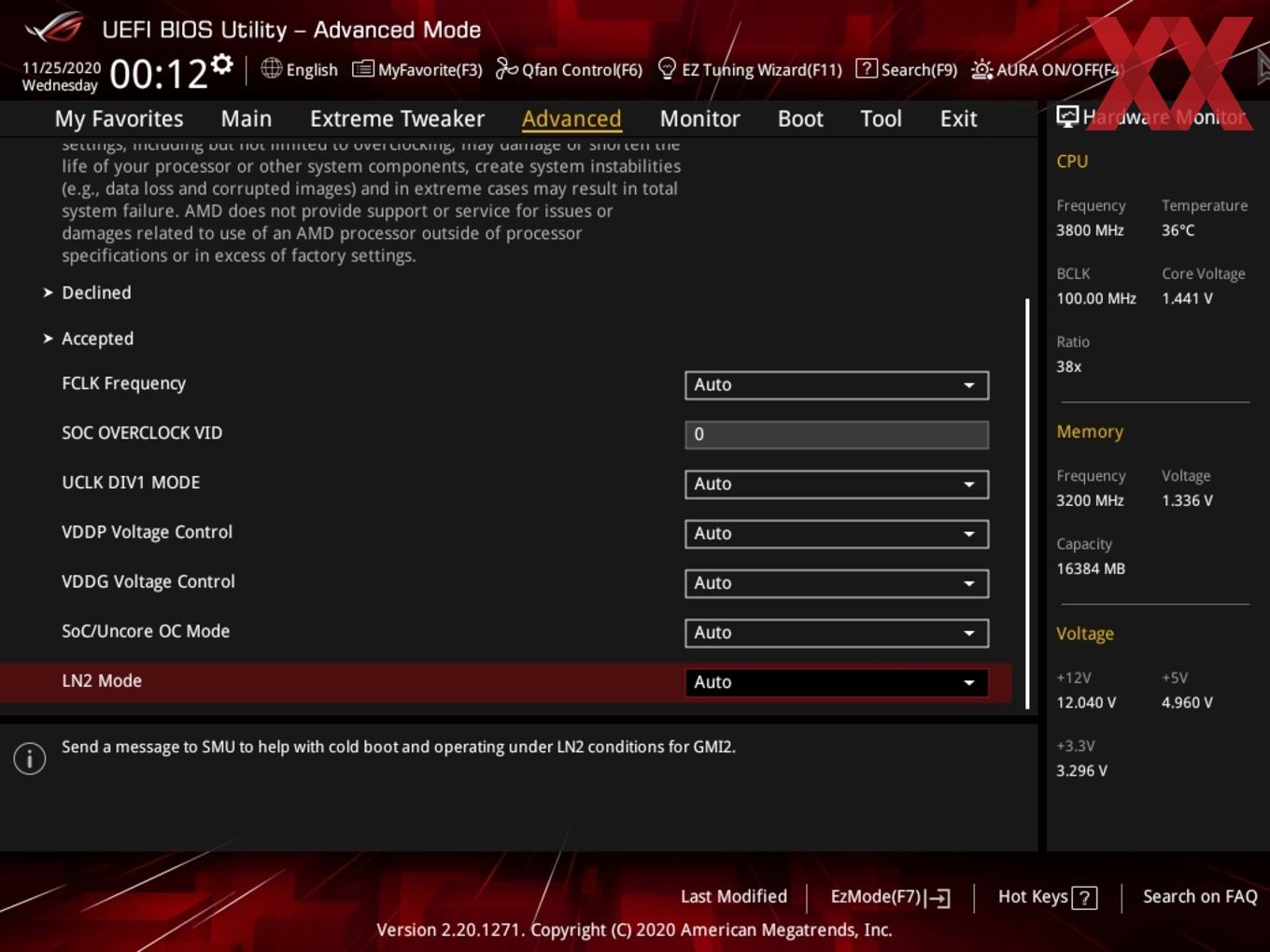1270x952 pixels.
Task: Click the CPU temperature 36°C value
Action: [1178, 230]
